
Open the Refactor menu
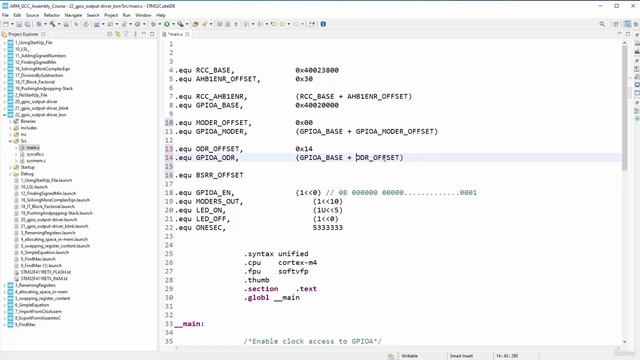[52, 15]
